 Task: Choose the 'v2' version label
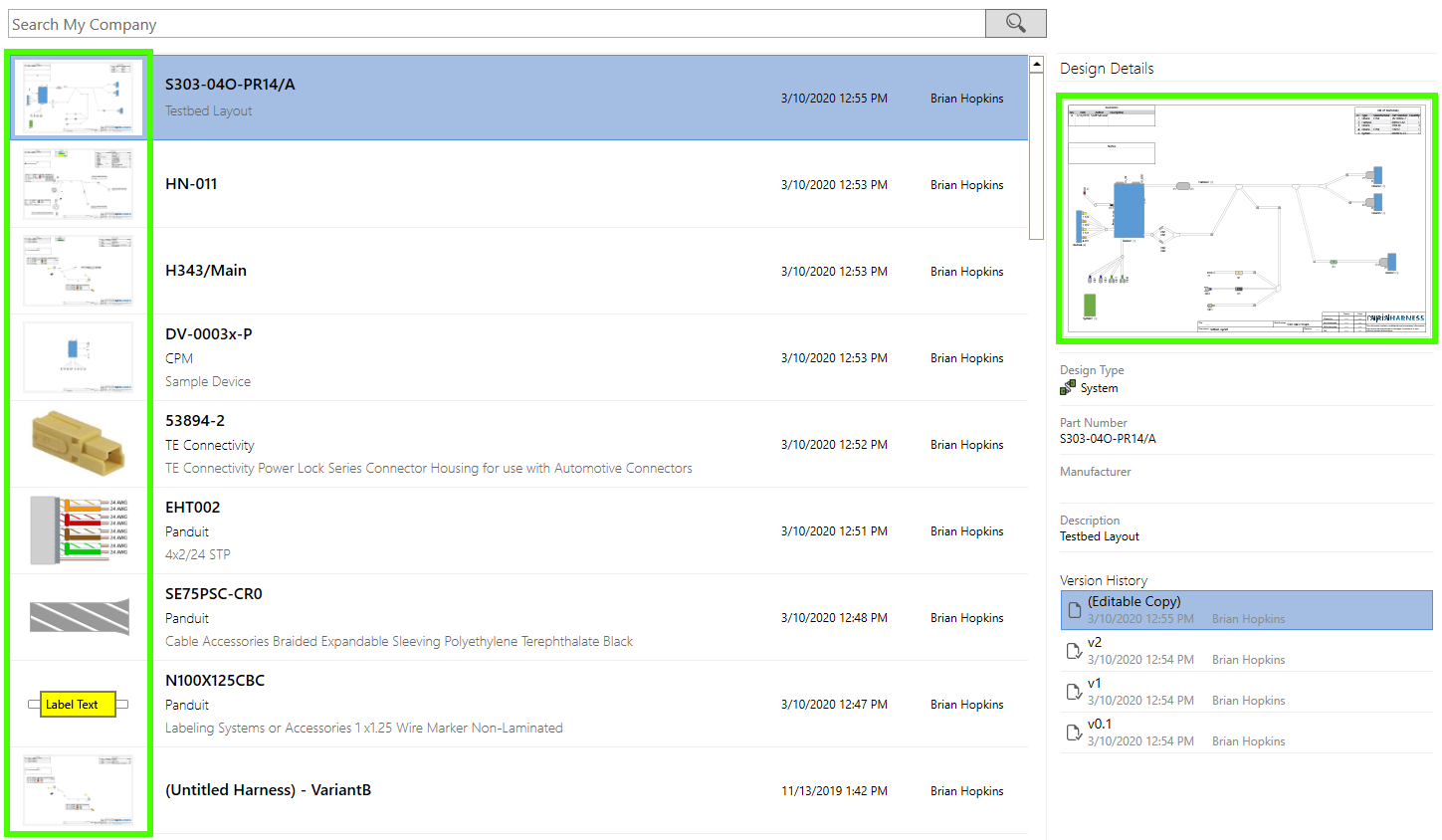(x=1095, y=642)
